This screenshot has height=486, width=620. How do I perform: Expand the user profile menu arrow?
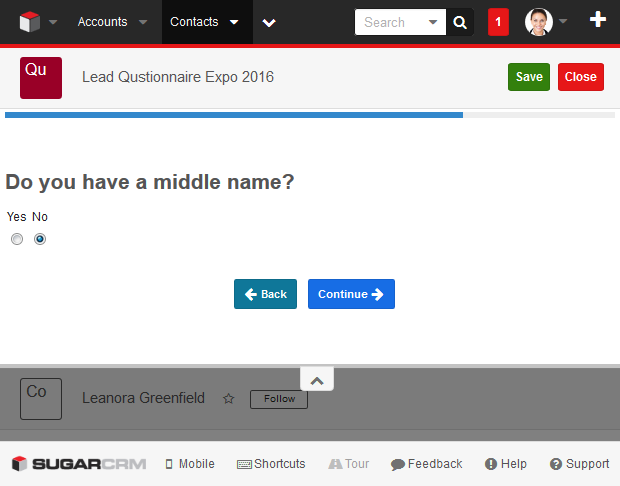tap(563, 21)
